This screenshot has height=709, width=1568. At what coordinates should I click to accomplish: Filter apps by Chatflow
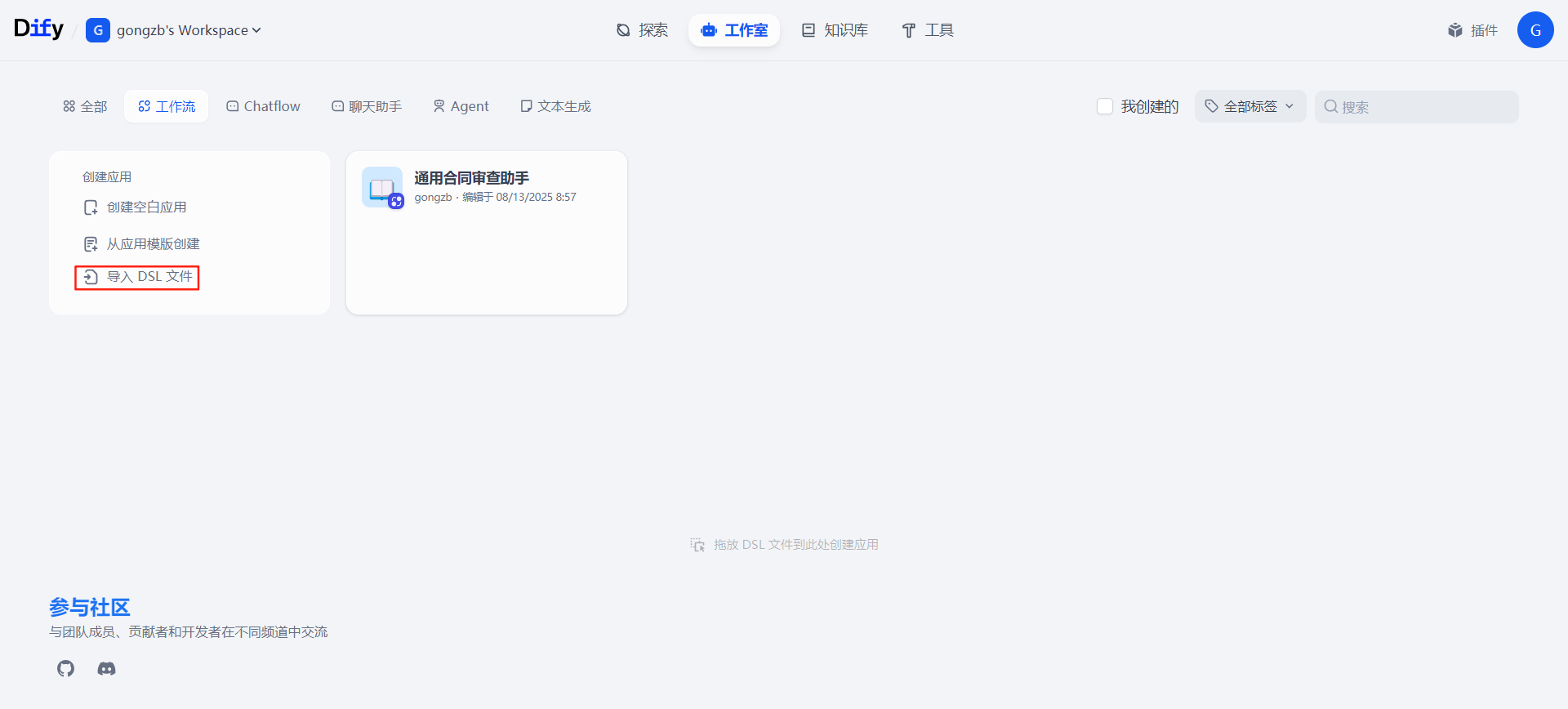pos(263,106)
